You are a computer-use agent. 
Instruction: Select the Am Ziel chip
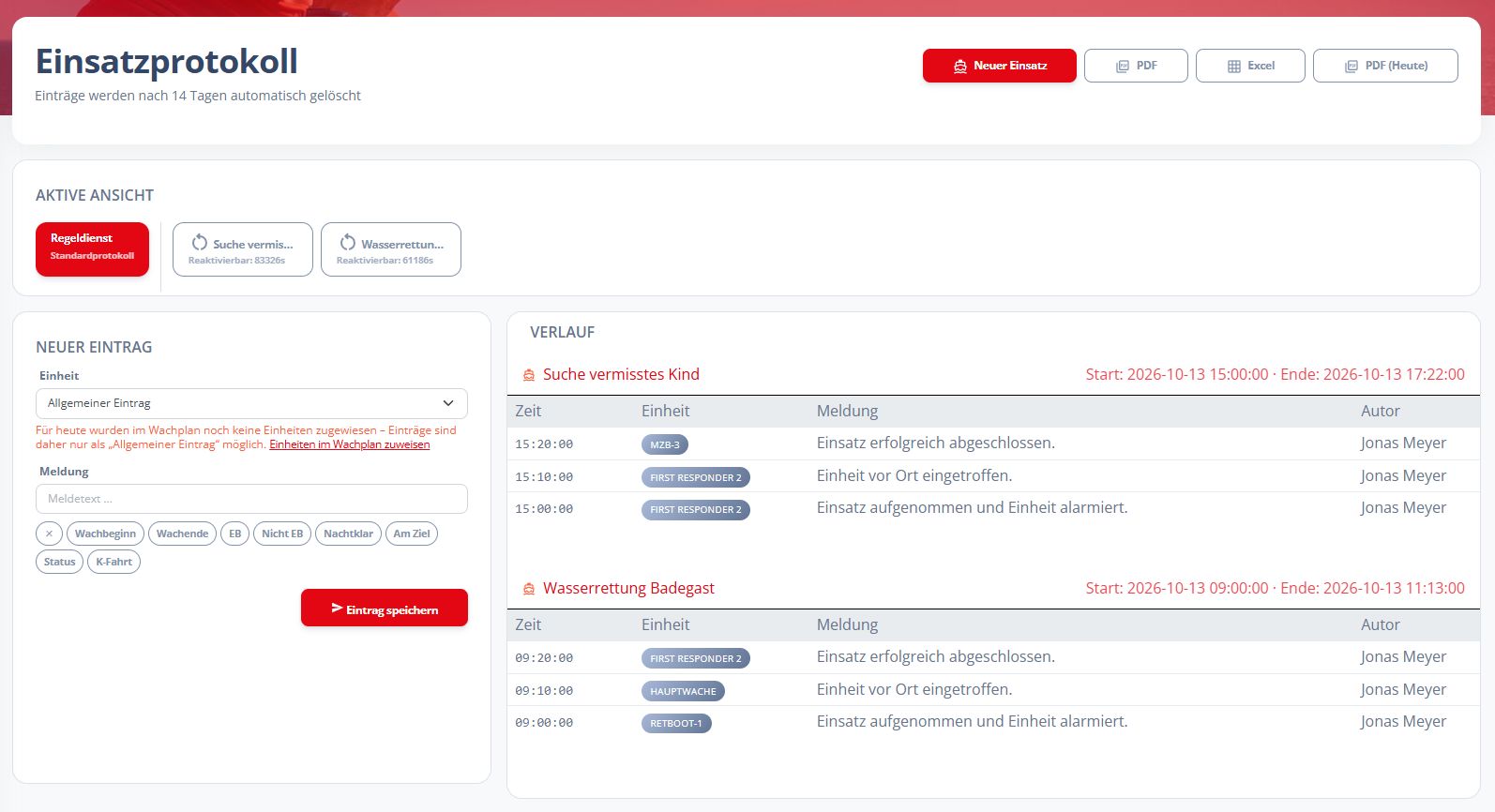[x=412, y=534]
